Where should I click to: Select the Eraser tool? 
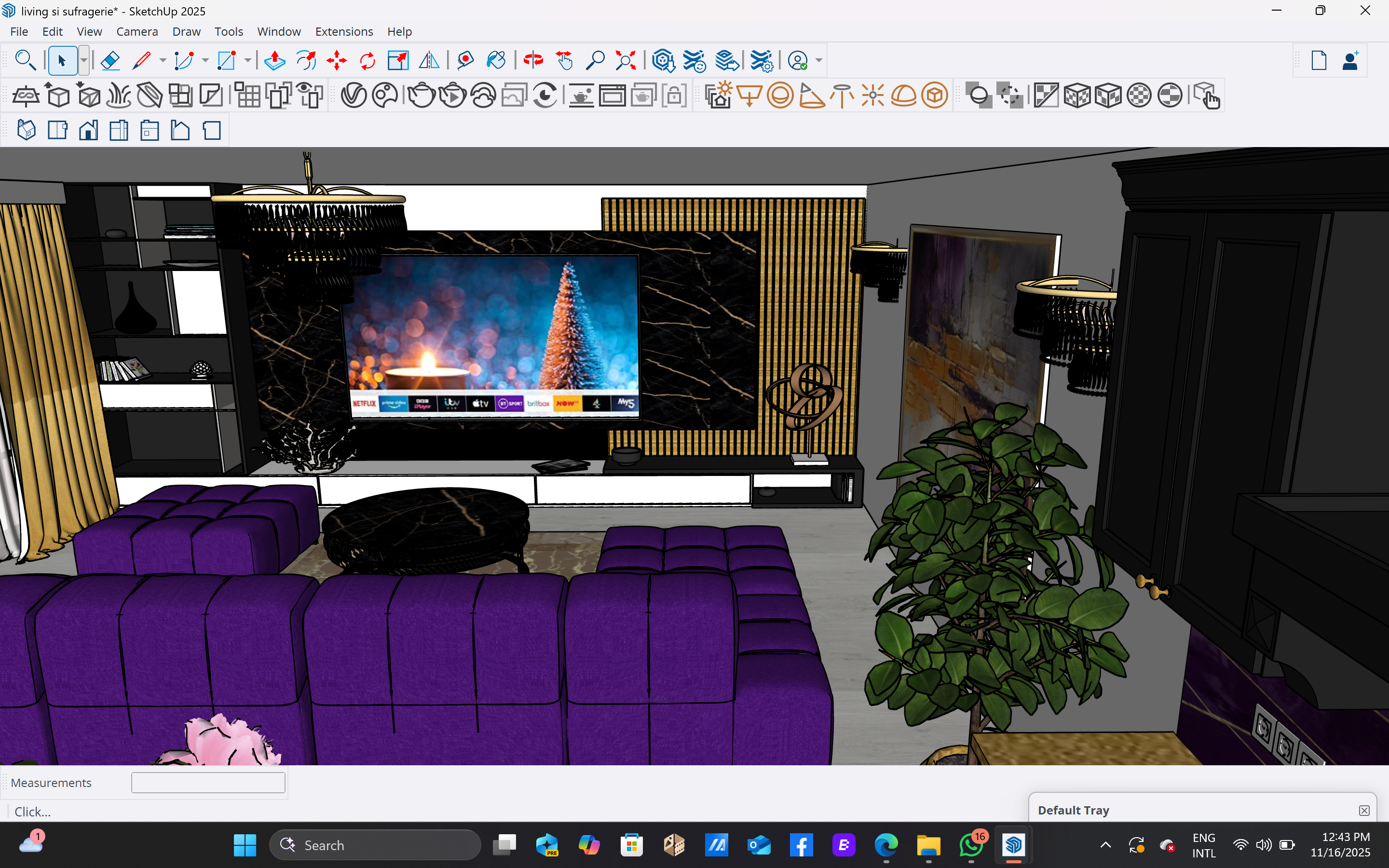(x=109, y=60)
